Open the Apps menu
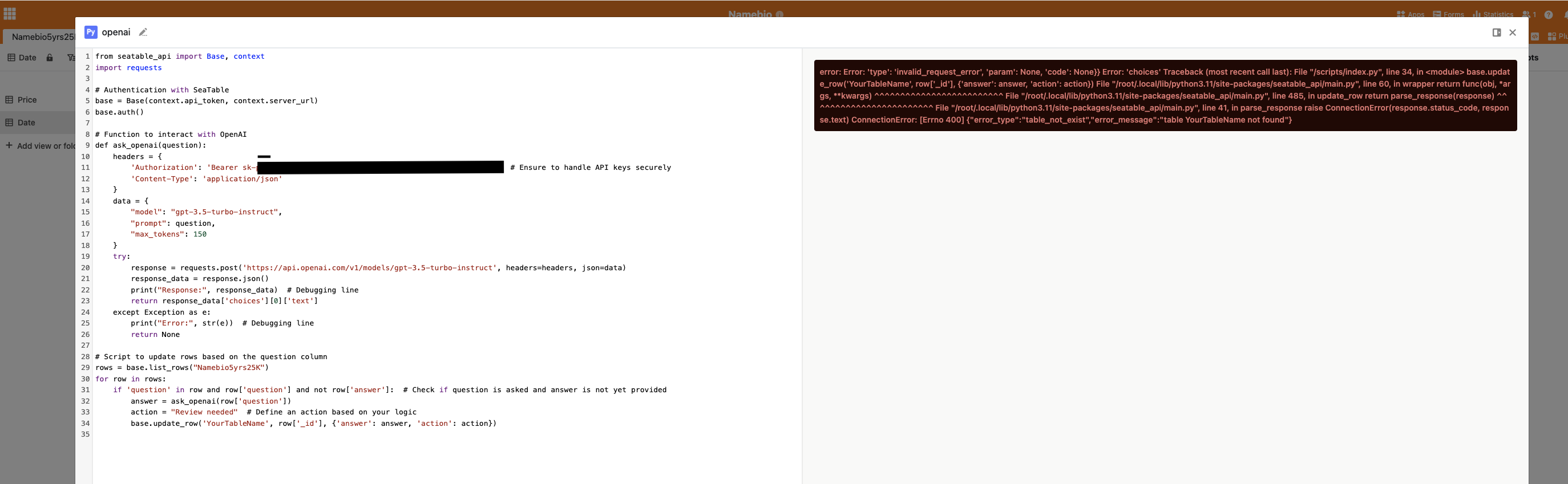The image size is (1568, 484). [x=1411, y=15]
